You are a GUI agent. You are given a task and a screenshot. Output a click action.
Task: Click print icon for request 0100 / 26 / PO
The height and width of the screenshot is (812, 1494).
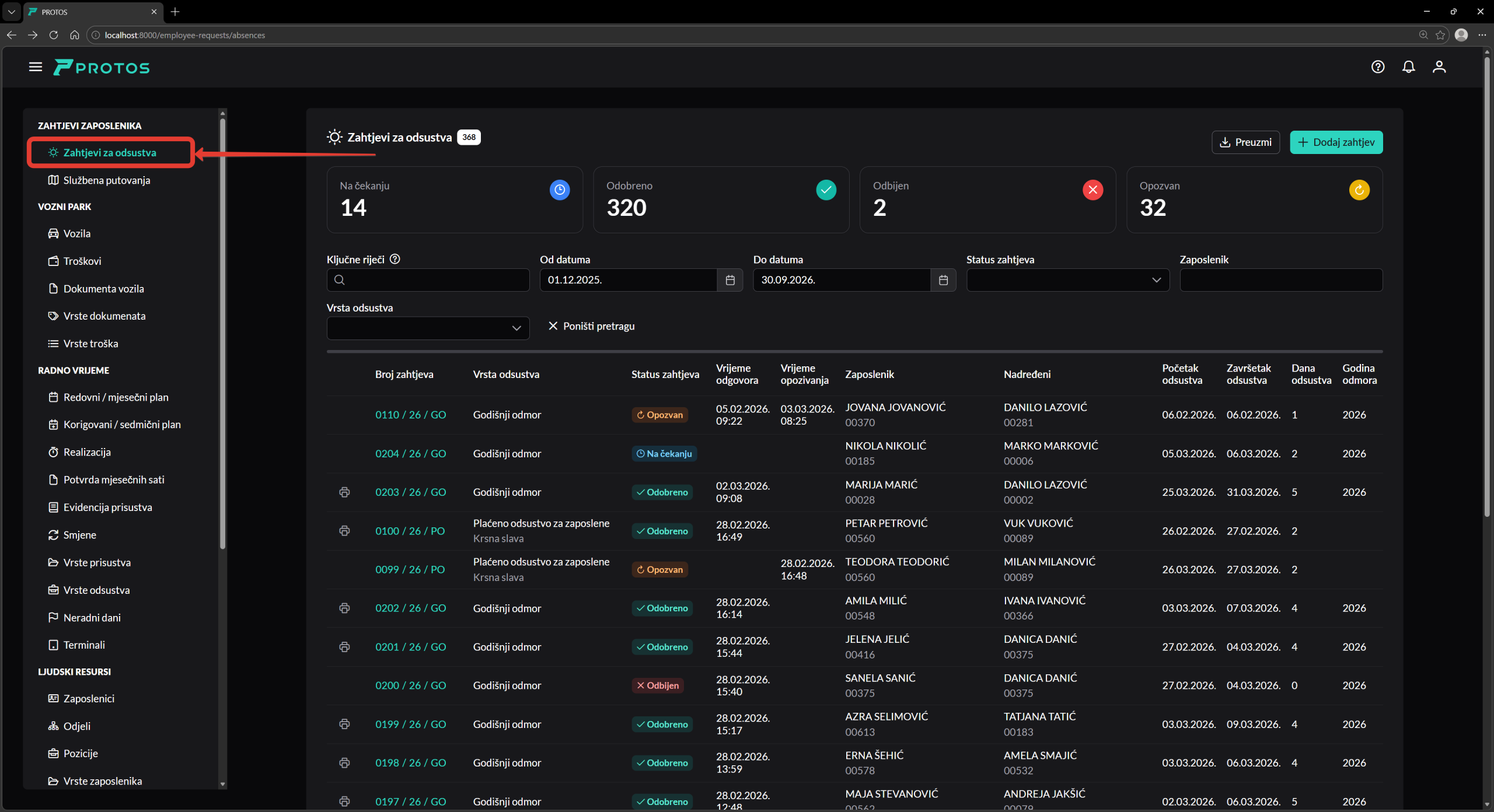344,531
